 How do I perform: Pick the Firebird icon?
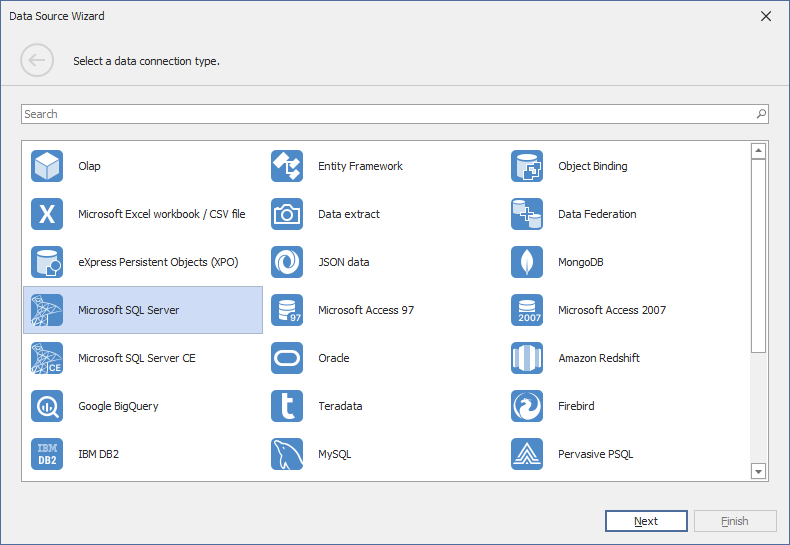coord(526,406)
